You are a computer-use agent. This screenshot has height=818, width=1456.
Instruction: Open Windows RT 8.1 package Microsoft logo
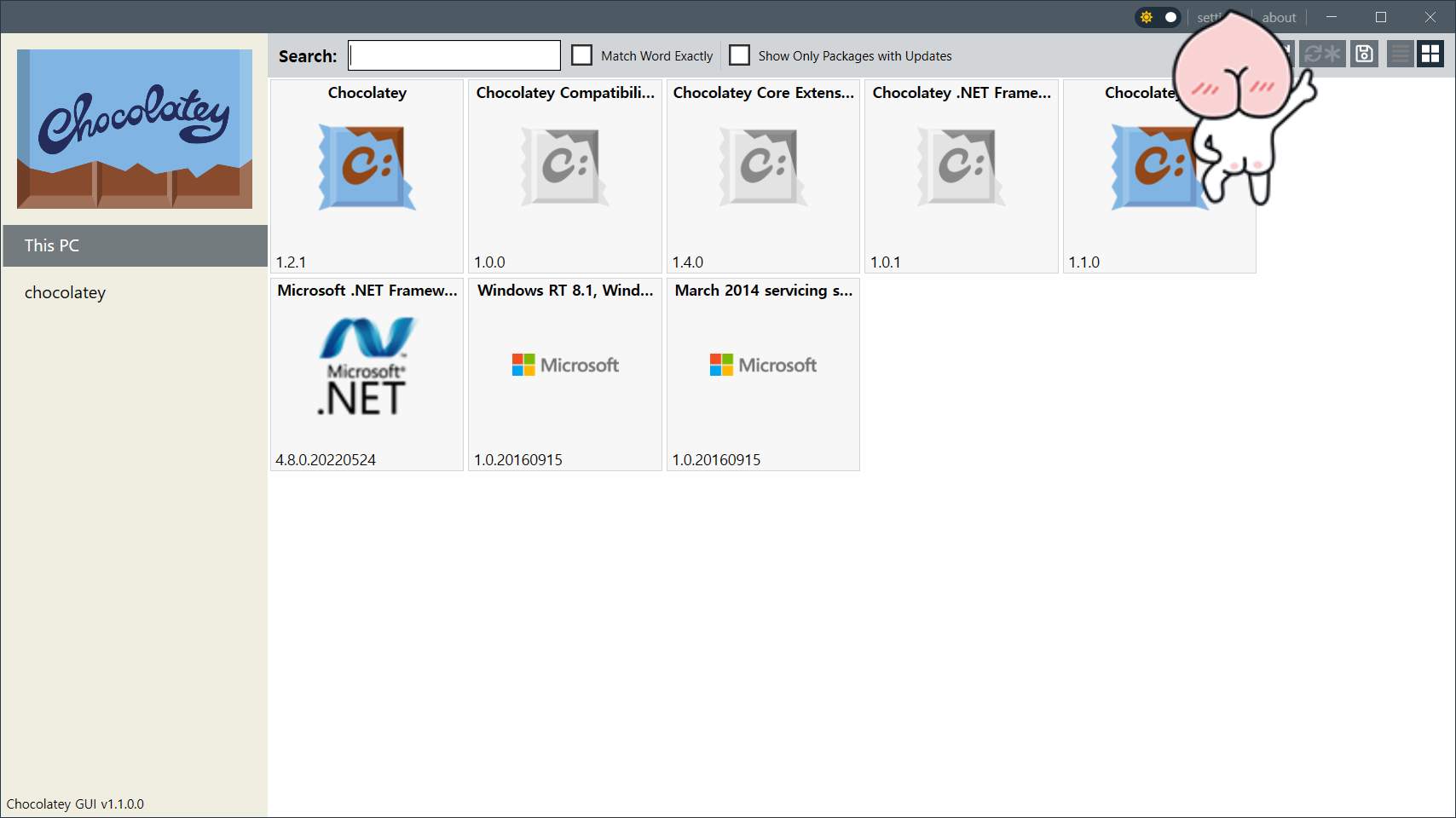(x=565, y=365)
